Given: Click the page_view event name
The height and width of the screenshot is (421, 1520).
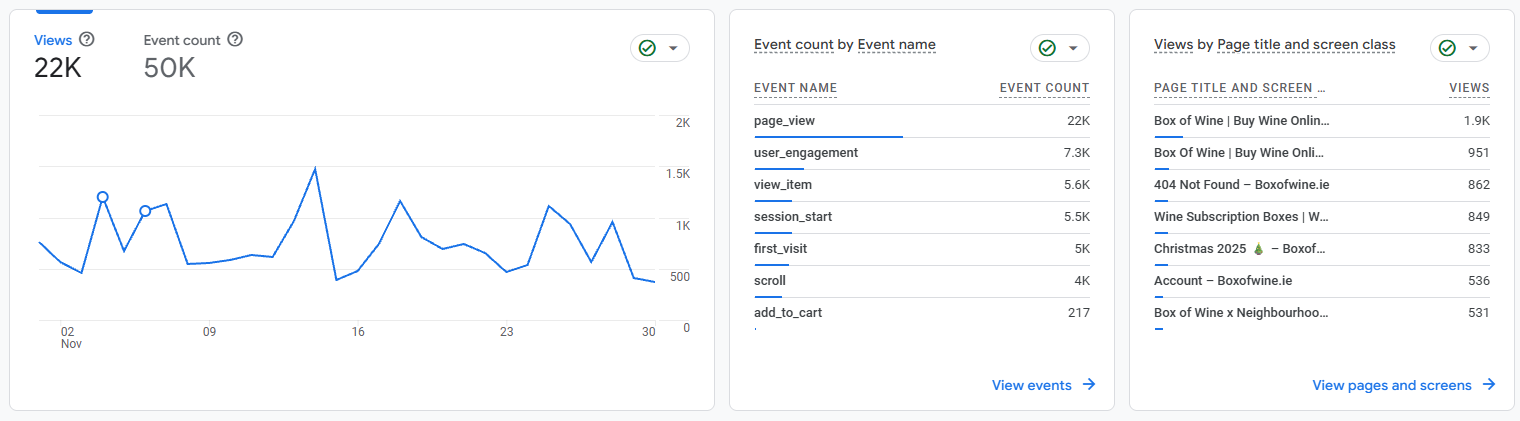Looking at the screenshot, I should [x=785, y=120].
